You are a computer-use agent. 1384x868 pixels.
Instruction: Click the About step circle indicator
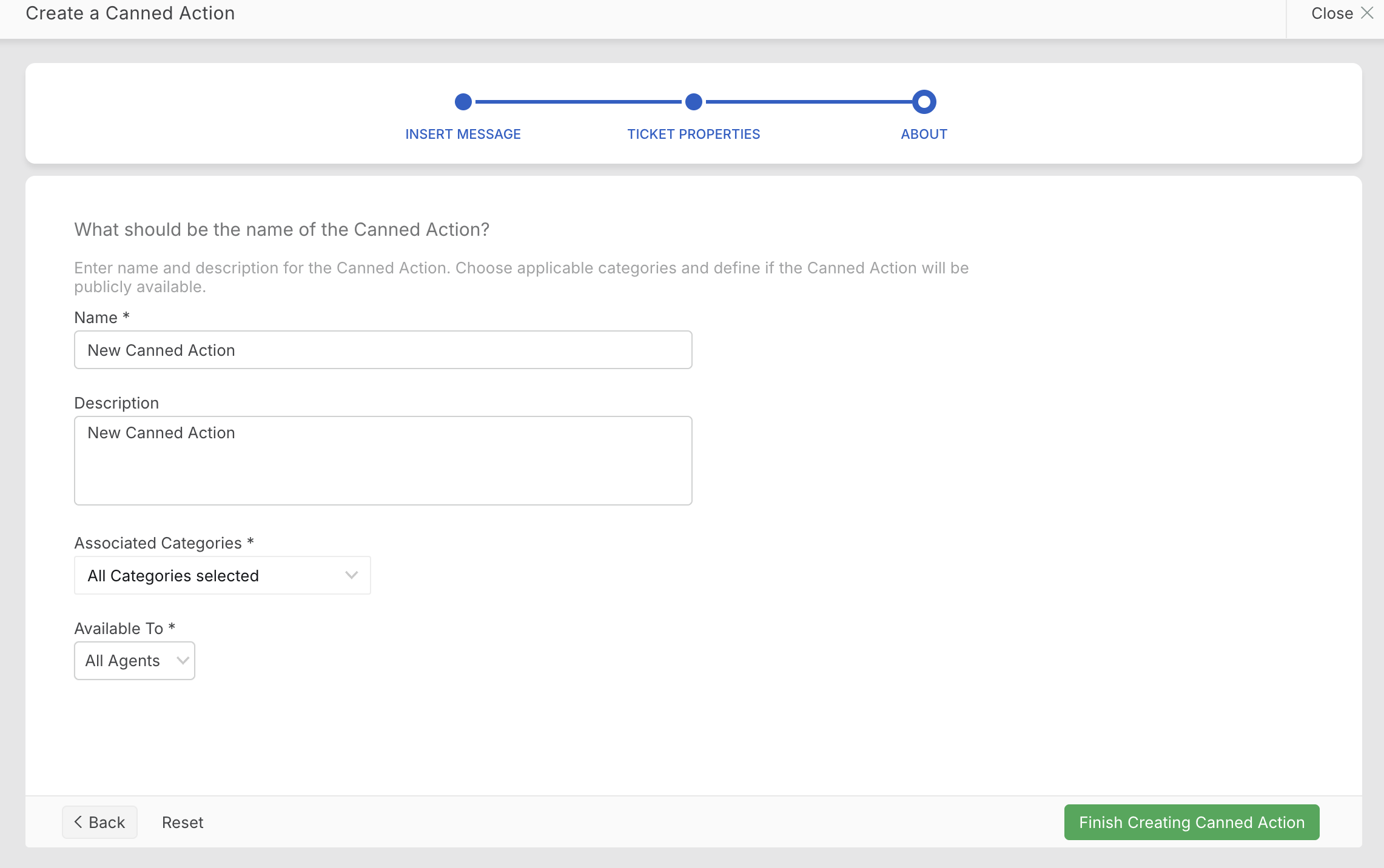pyautogui.click(x=924, y=102)
